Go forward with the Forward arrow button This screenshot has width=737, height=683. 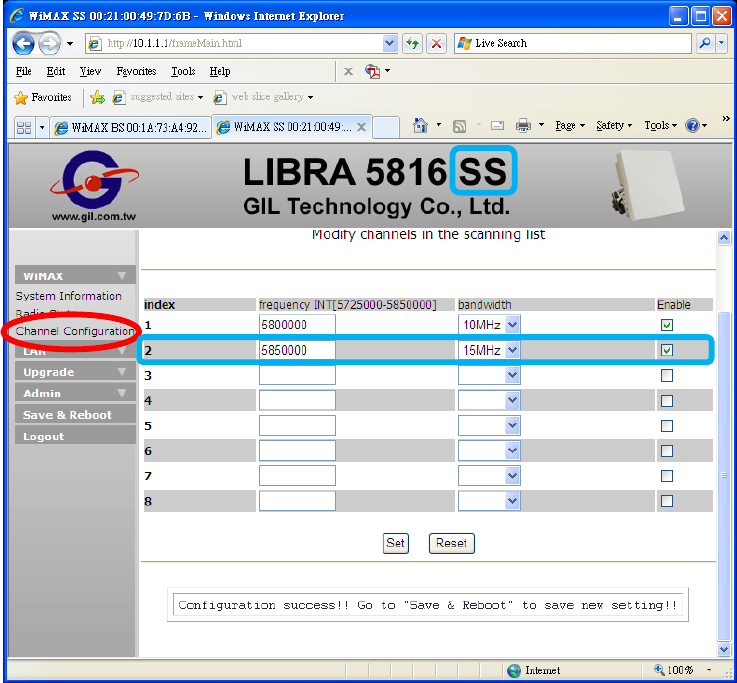49,44
